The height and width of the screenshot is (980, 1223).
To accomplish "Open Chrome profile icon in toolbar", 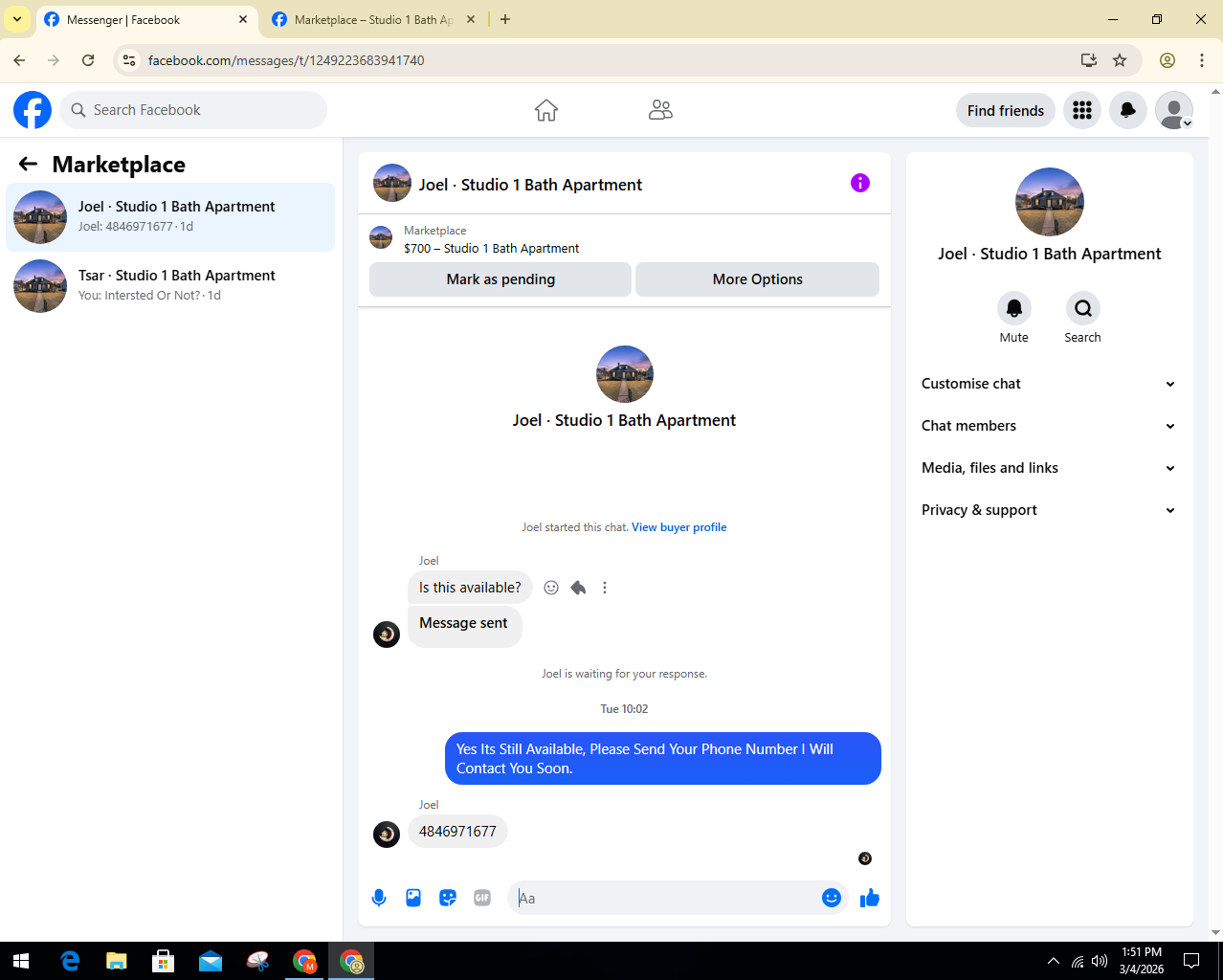I will [1167, 60].
